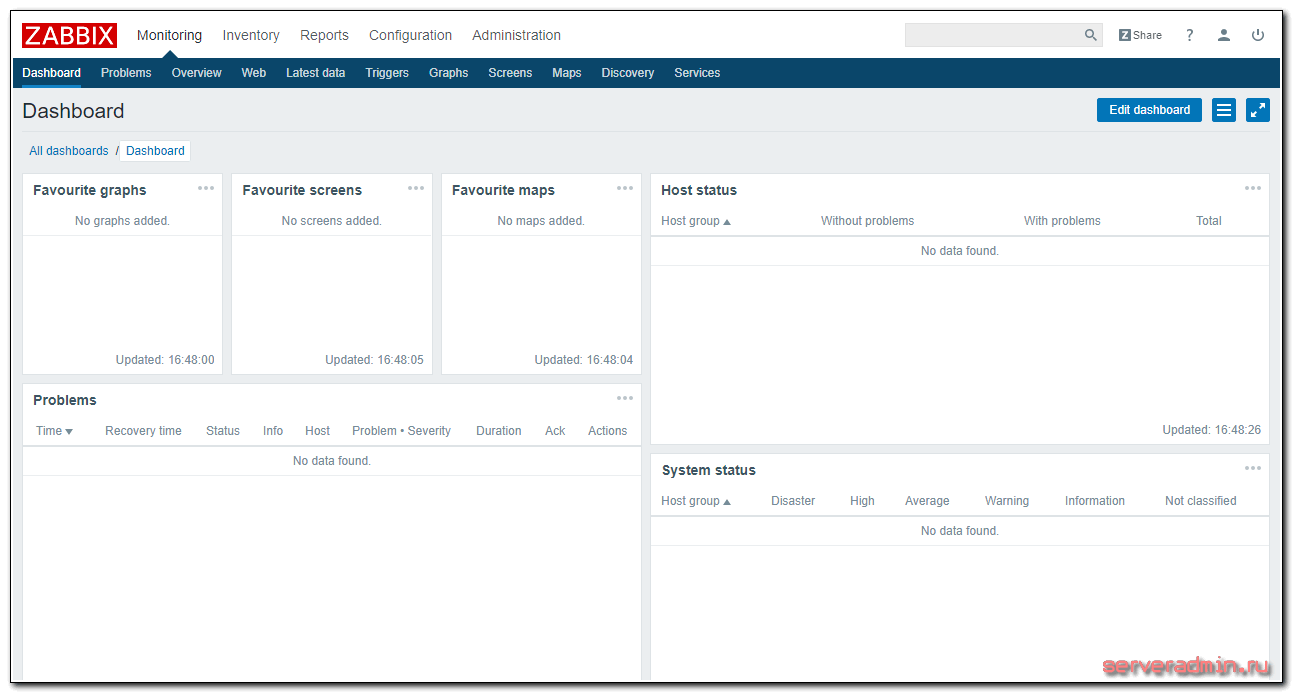Click the Zabbix logo
The image size is (1294, 694).
tap(69, 35)
